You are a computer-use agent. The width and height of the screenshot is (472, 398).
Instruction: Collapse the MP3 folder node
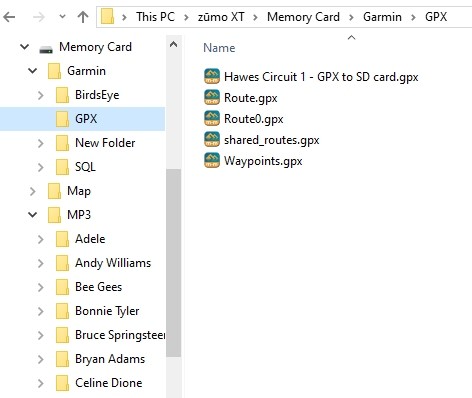click(x=32, y=215)
